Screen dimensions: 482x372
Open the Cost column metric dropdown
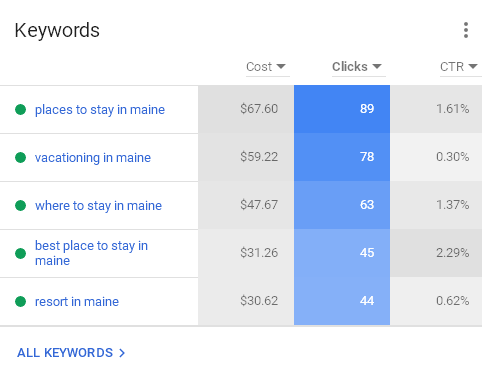[x=268, y=67]
